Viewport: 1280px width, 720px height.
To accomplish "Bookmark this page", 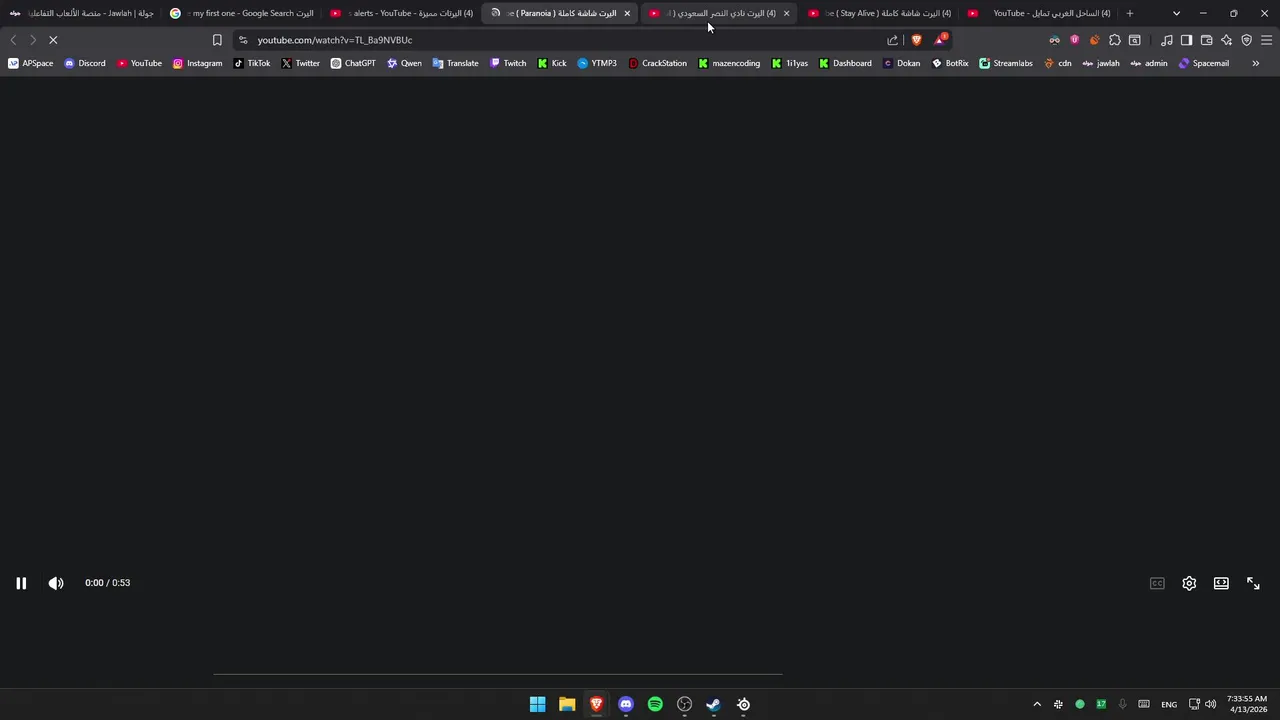I will [x=217, y=40].
